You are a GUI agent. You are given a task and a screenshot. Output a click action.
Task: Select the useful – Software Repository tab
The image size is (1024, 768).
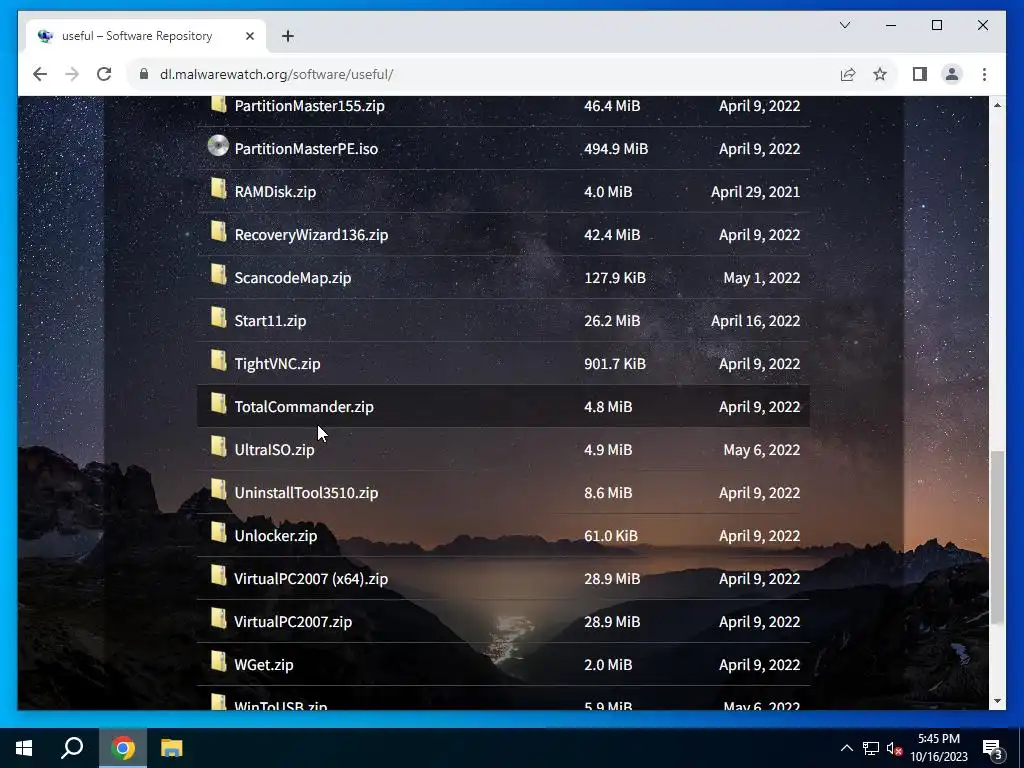click(x=146, y=36)
